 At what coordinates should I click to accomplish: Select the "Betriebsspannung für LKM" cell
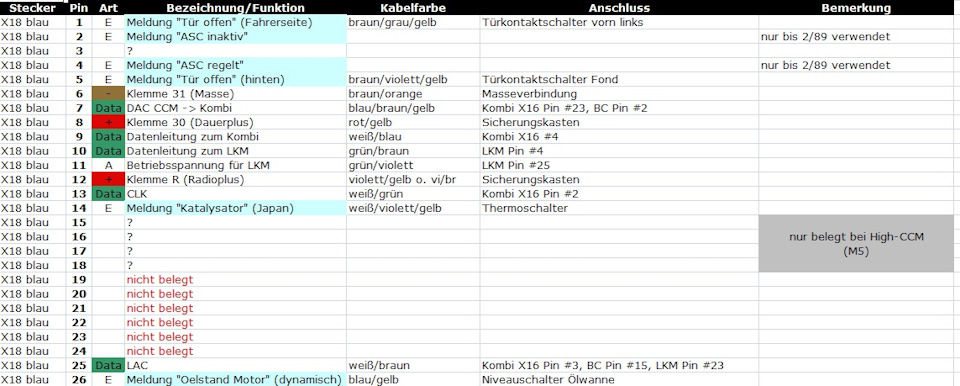[x=236, y=165]
